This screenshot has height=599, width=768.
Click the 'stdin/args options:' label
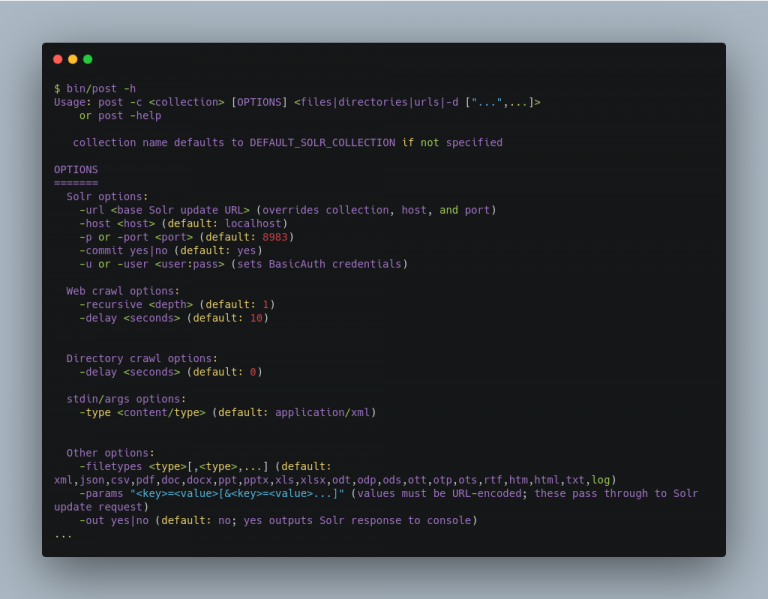tap(126, 399)
